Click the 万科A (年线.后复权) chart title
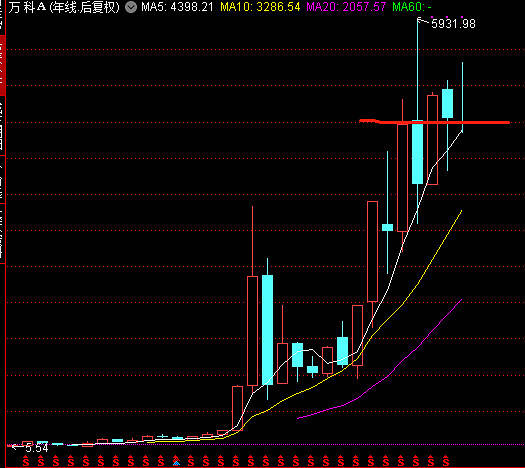 click(64, 7)
